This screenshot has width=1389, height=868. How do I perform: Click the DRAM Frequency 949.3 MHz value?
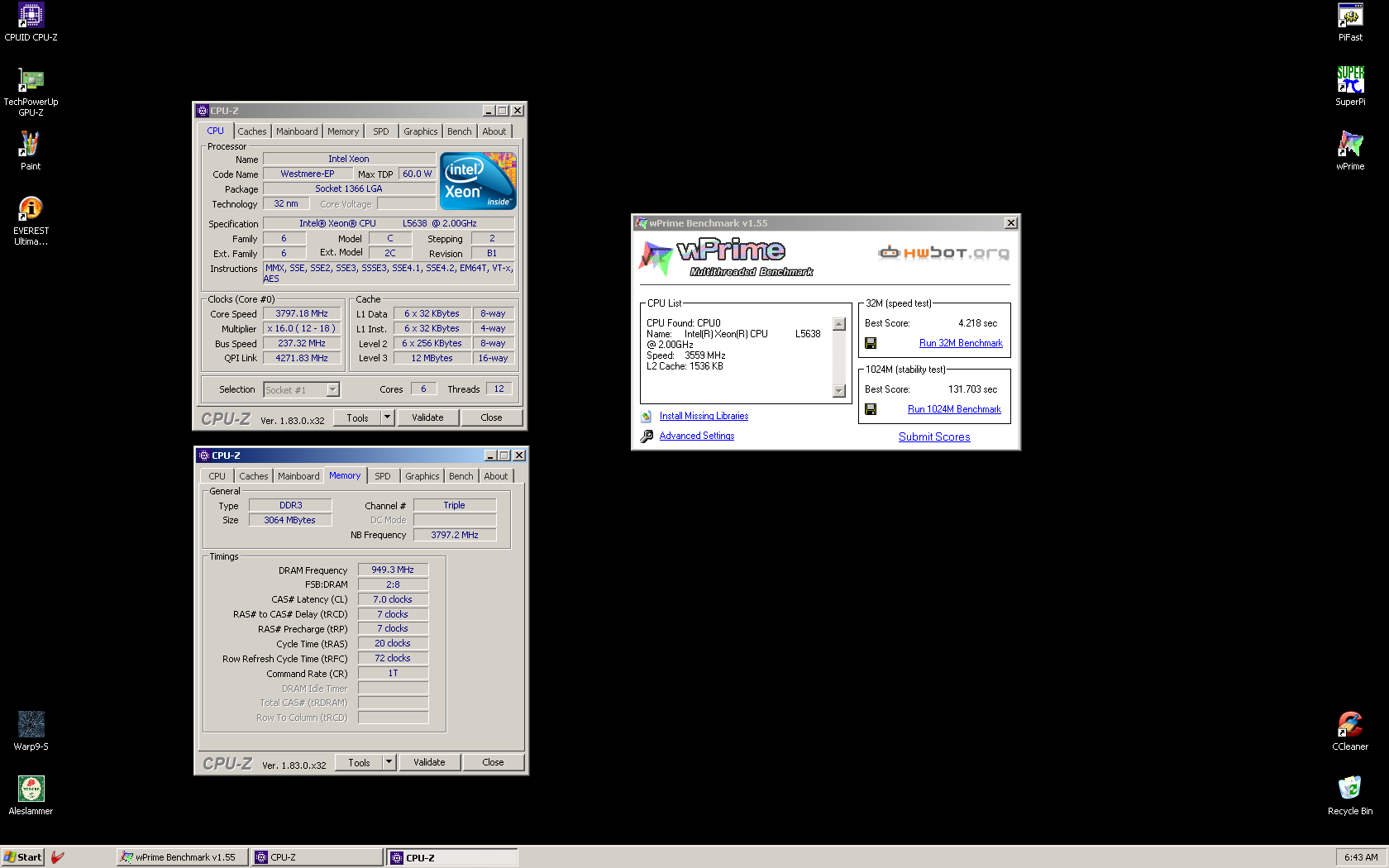pyautogui.click(x=393, y=570)
